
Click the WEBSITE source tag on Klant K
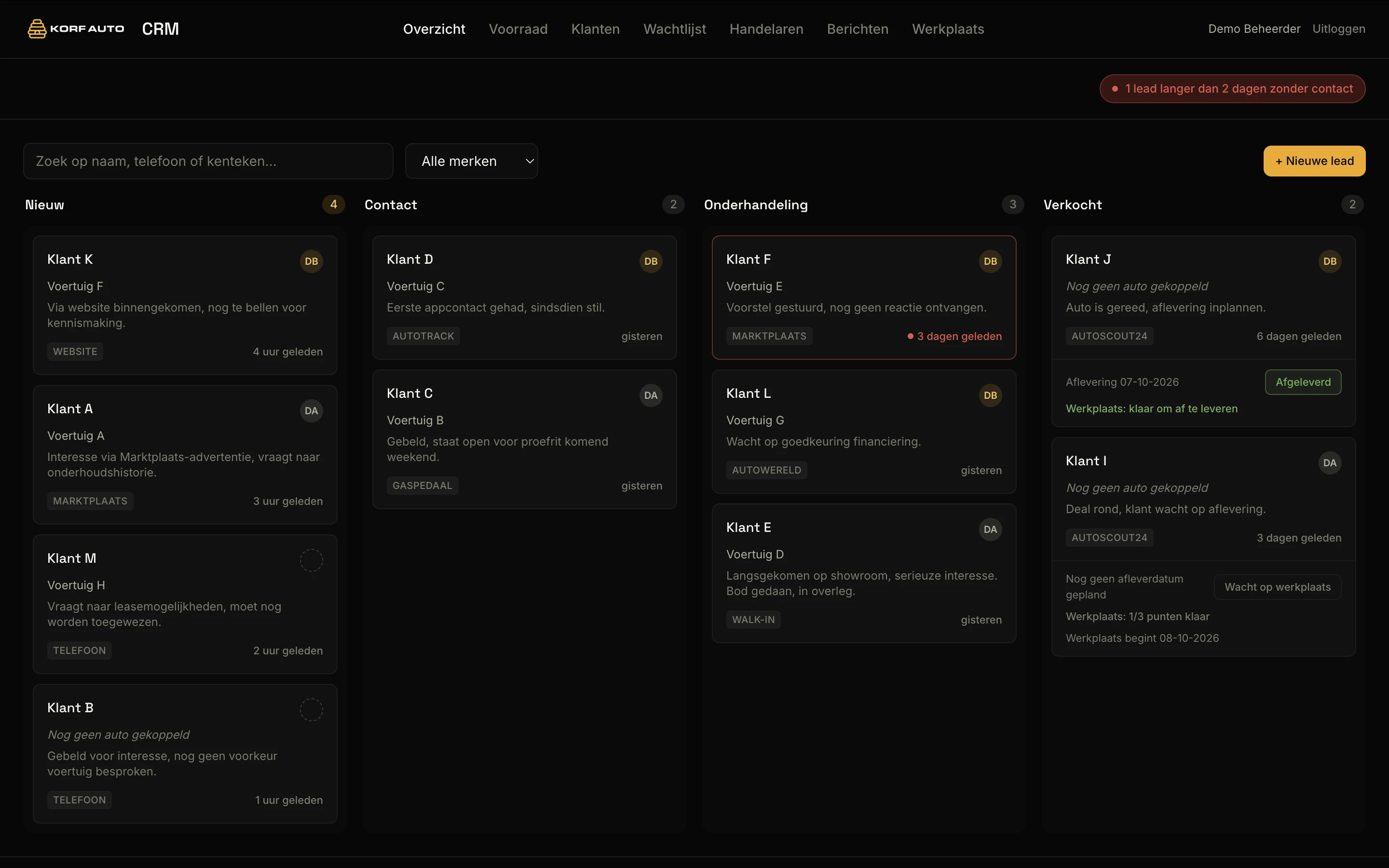(75, 352)
